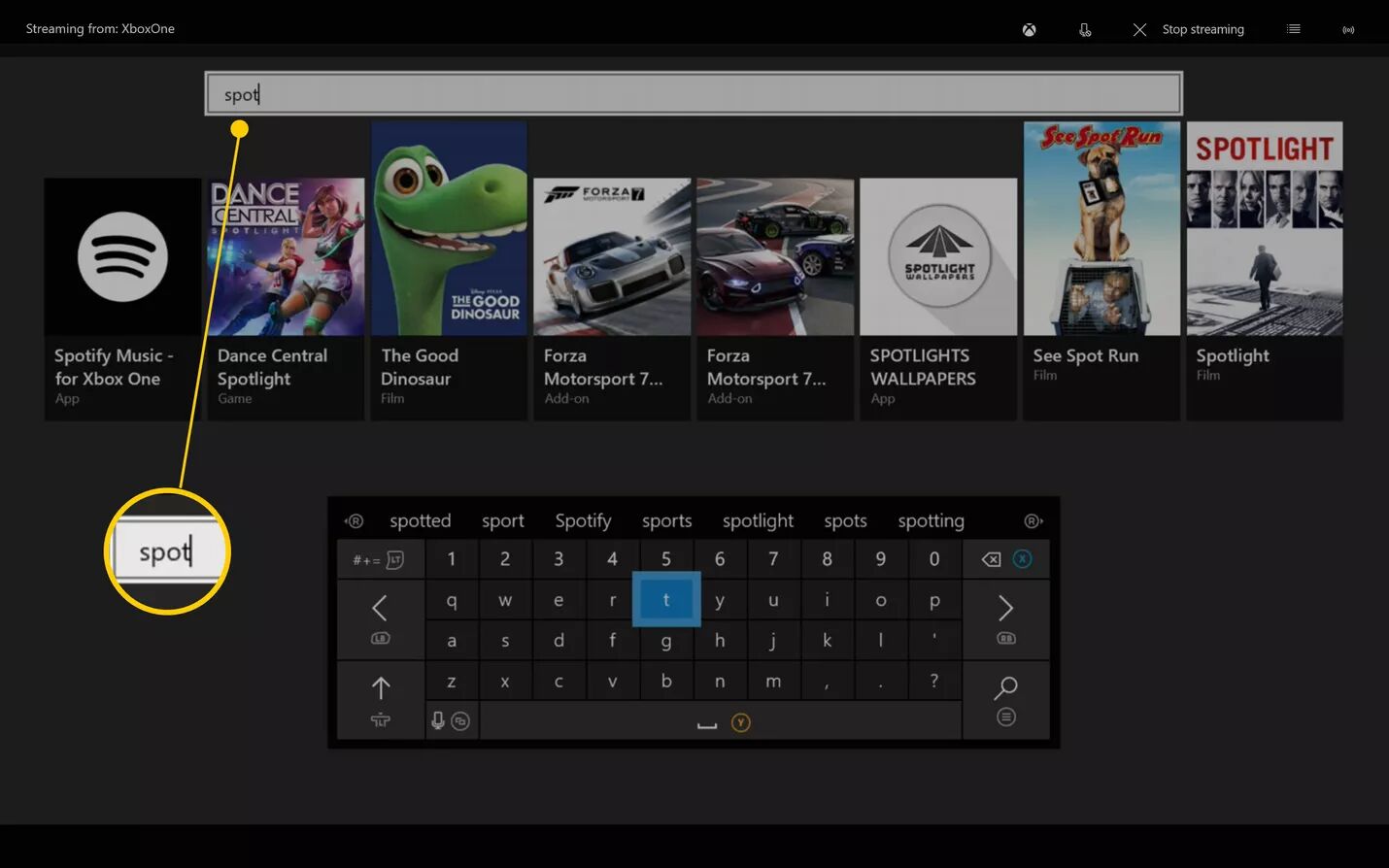1389x868 pixels.
Task: Click the x key
Action: pyautogui.click(x=505, y=681)
